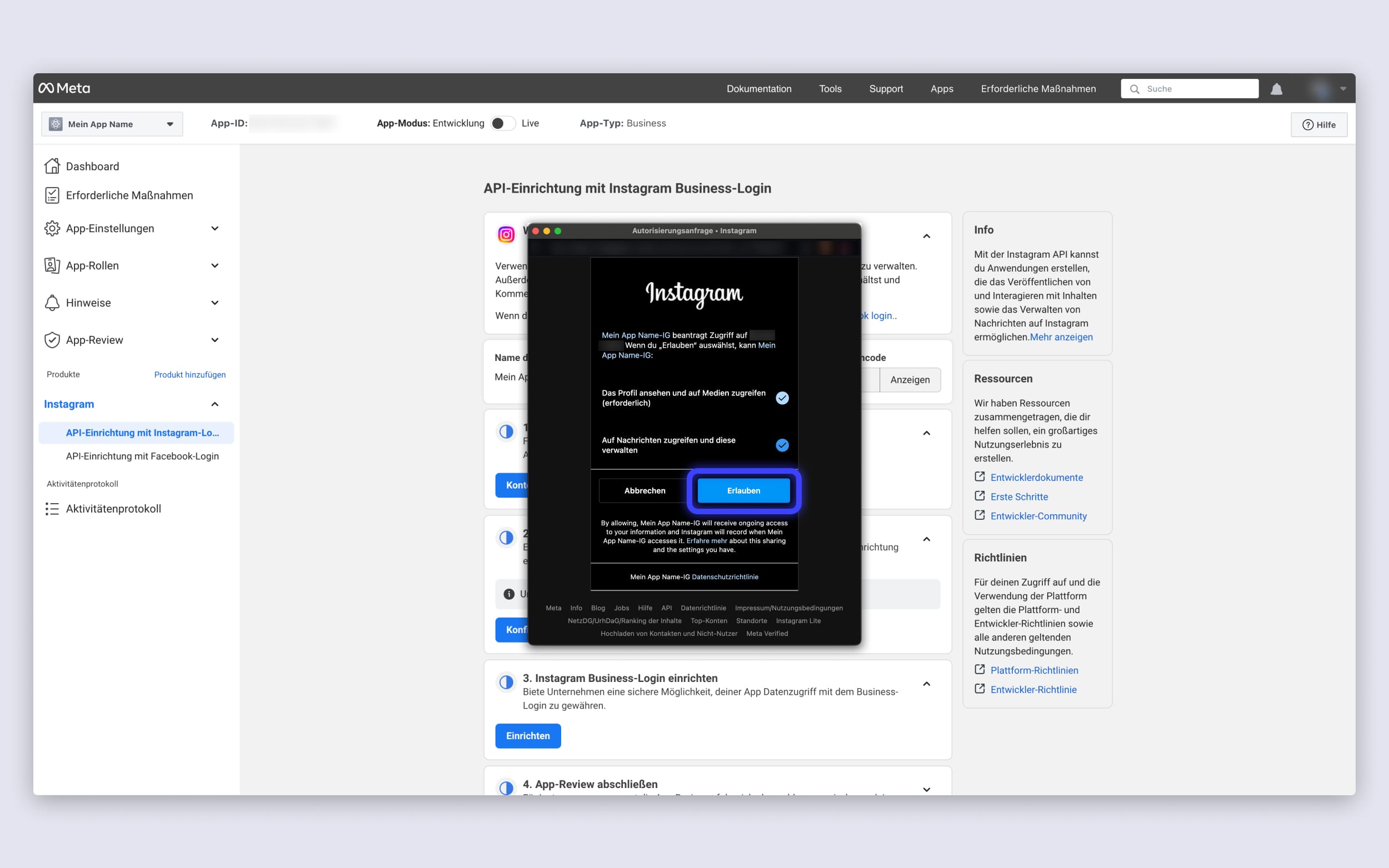Collapse the top Instagram intro card
This screenshot has height=868, width=1389.
click(x=926, y=236)
